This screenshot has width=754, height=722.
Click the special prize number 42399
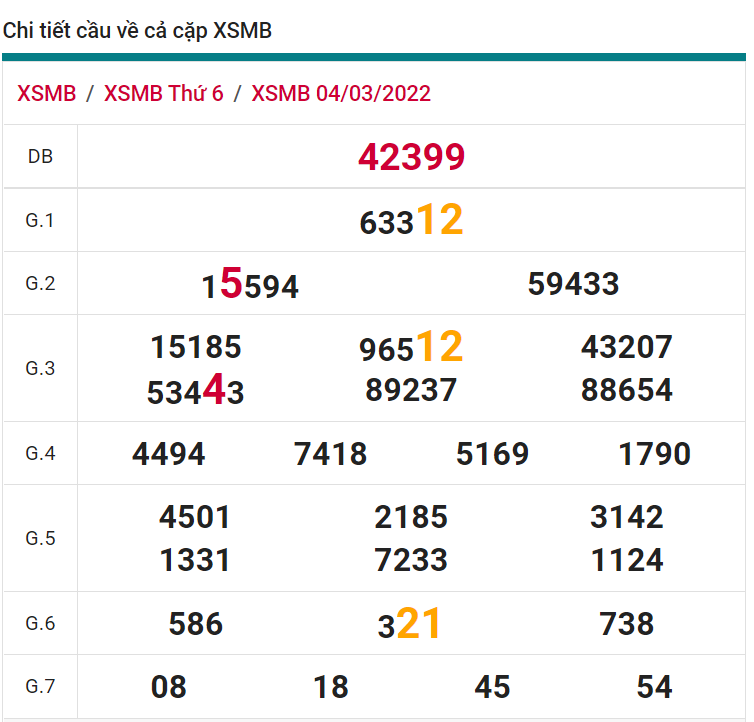(x=411, y=157)
